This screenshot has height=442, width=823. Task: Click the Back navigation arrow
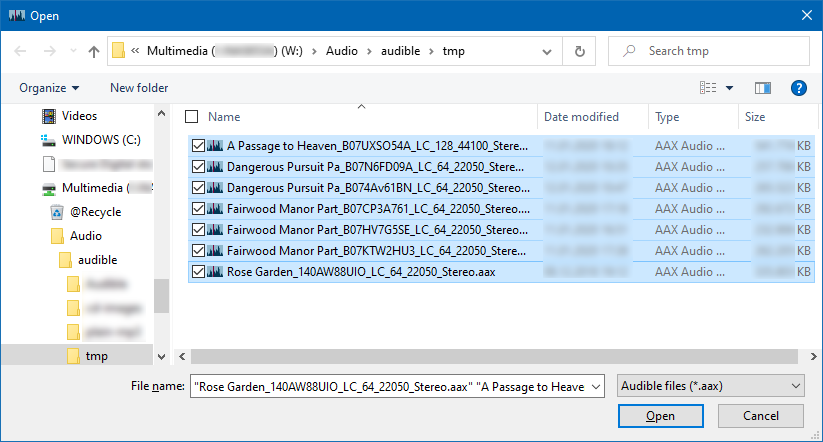[20, 51]
